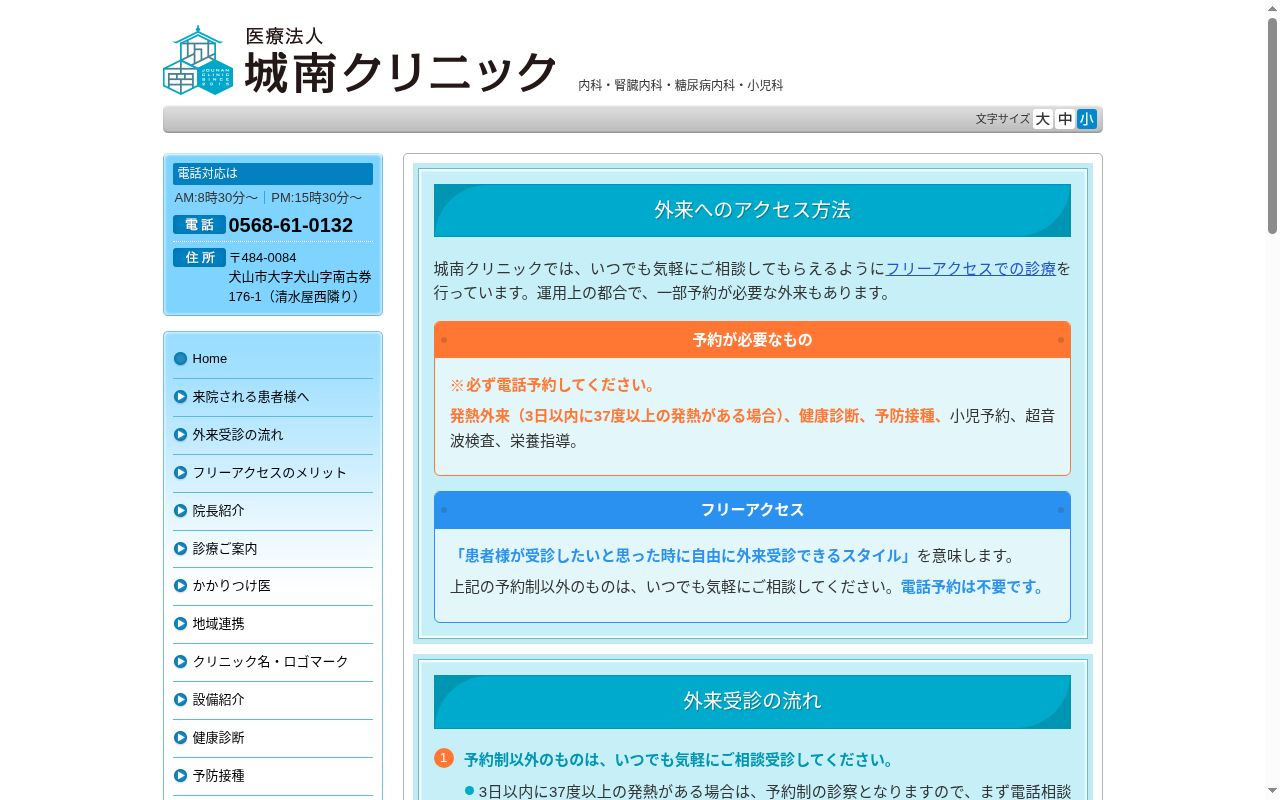Open the 院長紹介 page
Screen dimensions: 1280x800
273,511
